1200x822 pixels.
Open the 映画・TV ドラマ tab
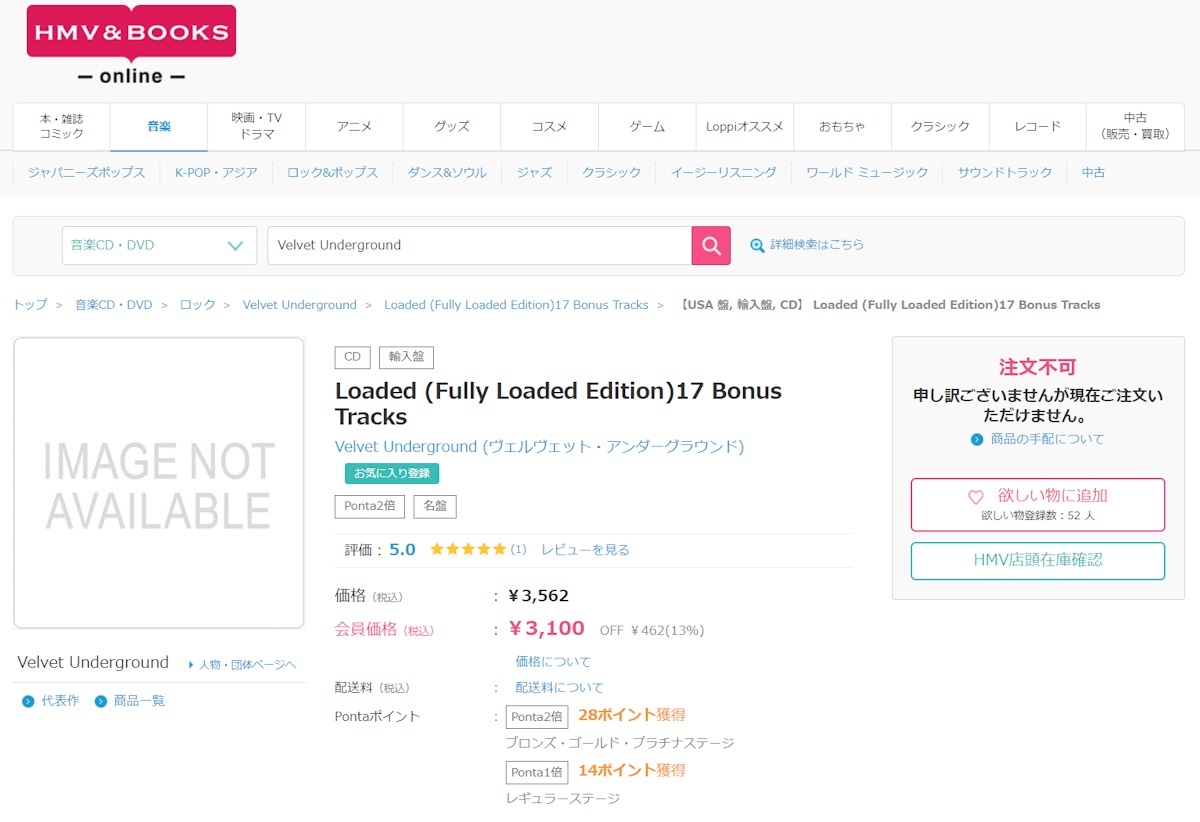click(257, 126)
